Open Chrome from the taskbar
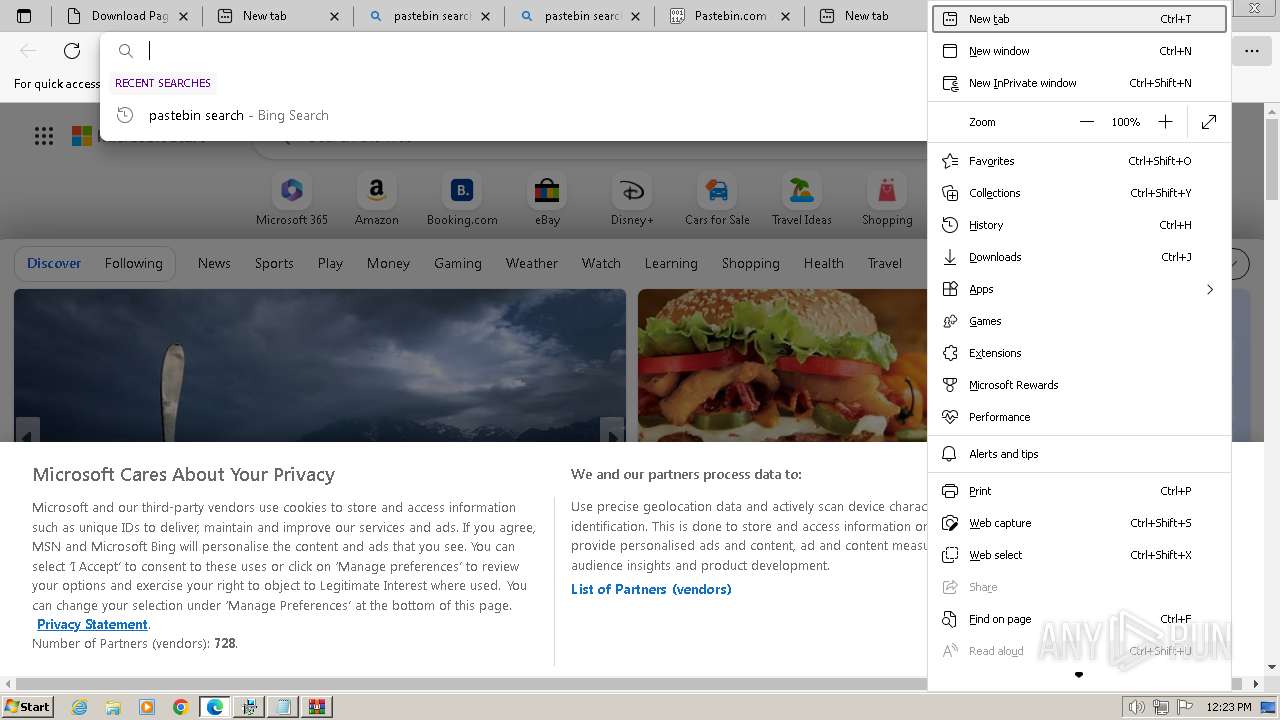Viewport: 1280px width, 720px height. 181,706
